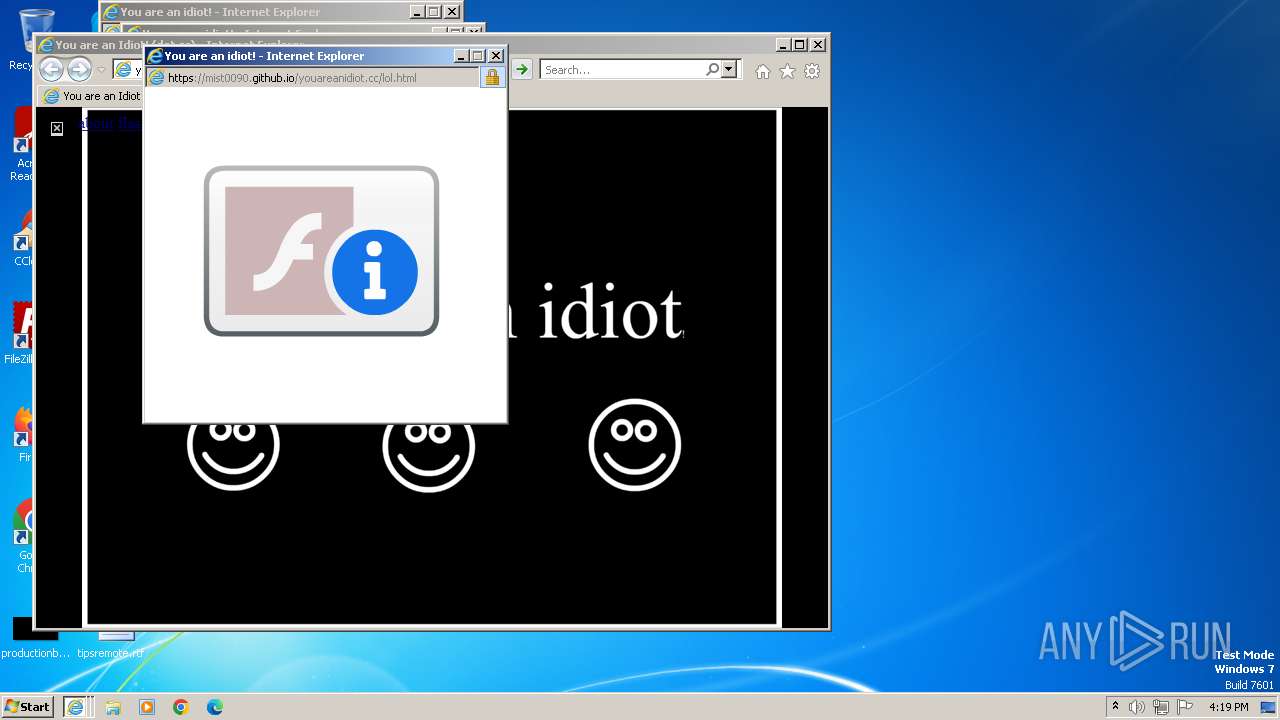Click the network tray icon
Screen dimensions: 1280x720
pos(1161,707)
